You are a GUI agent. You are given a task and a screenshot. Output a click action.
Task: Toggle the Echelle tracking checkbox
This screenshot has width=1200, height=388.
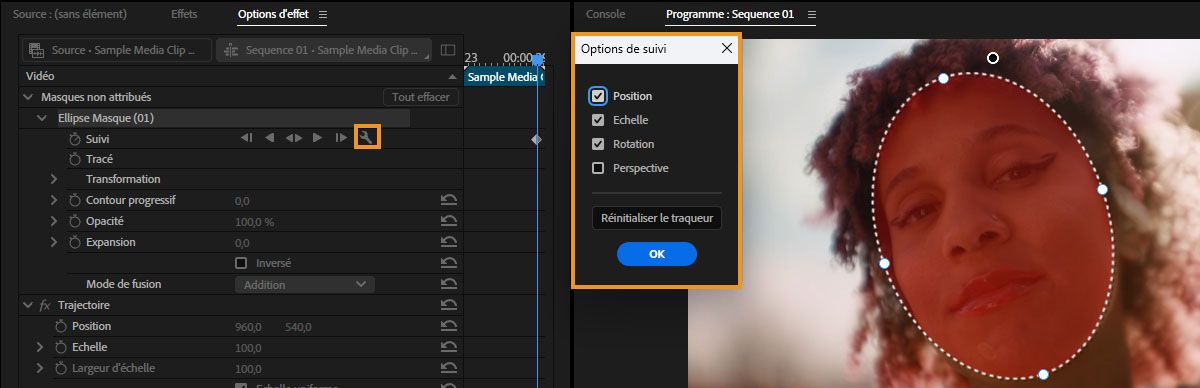598,120
